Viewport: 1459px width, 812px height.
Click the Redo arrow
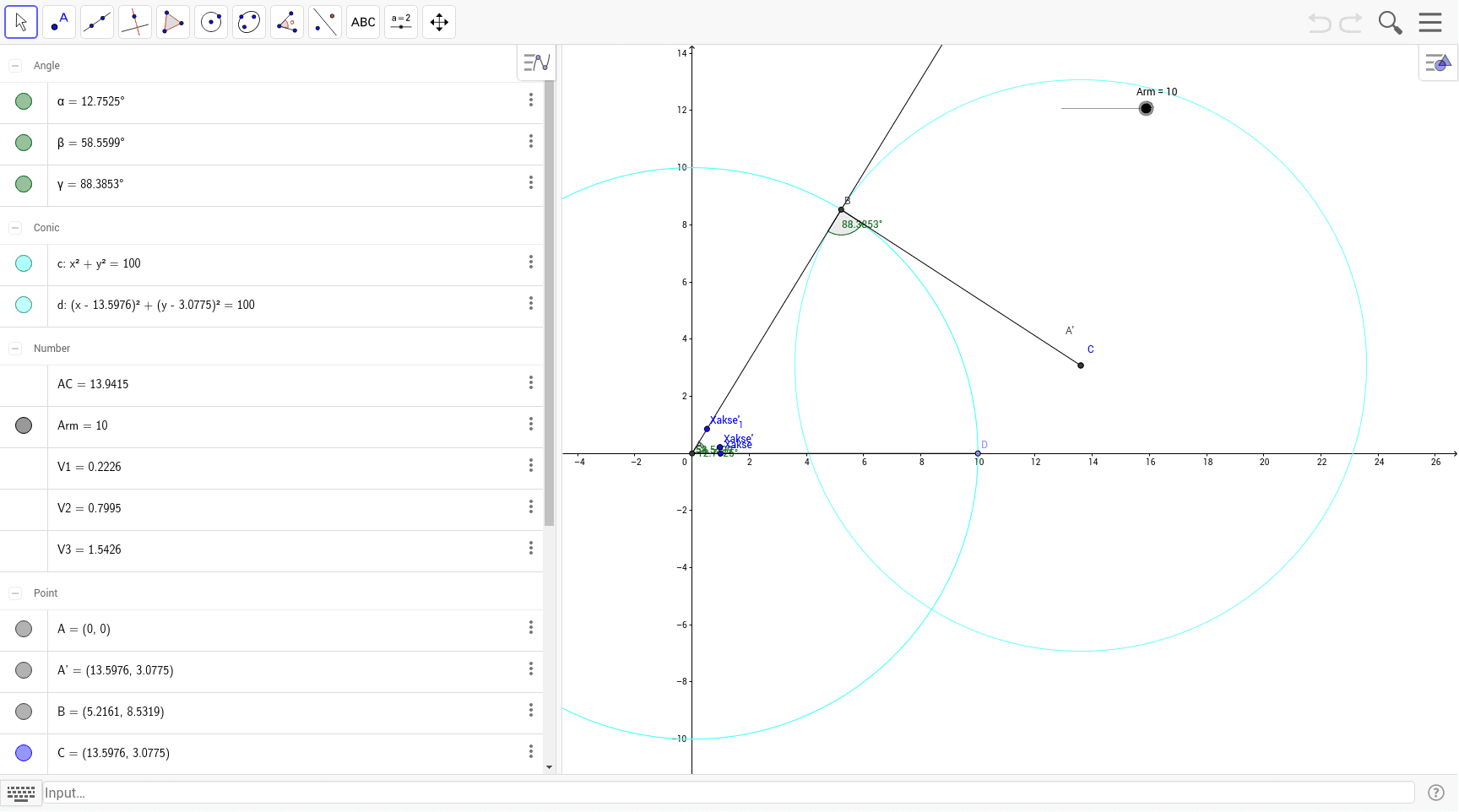(x=1351, y=23)
